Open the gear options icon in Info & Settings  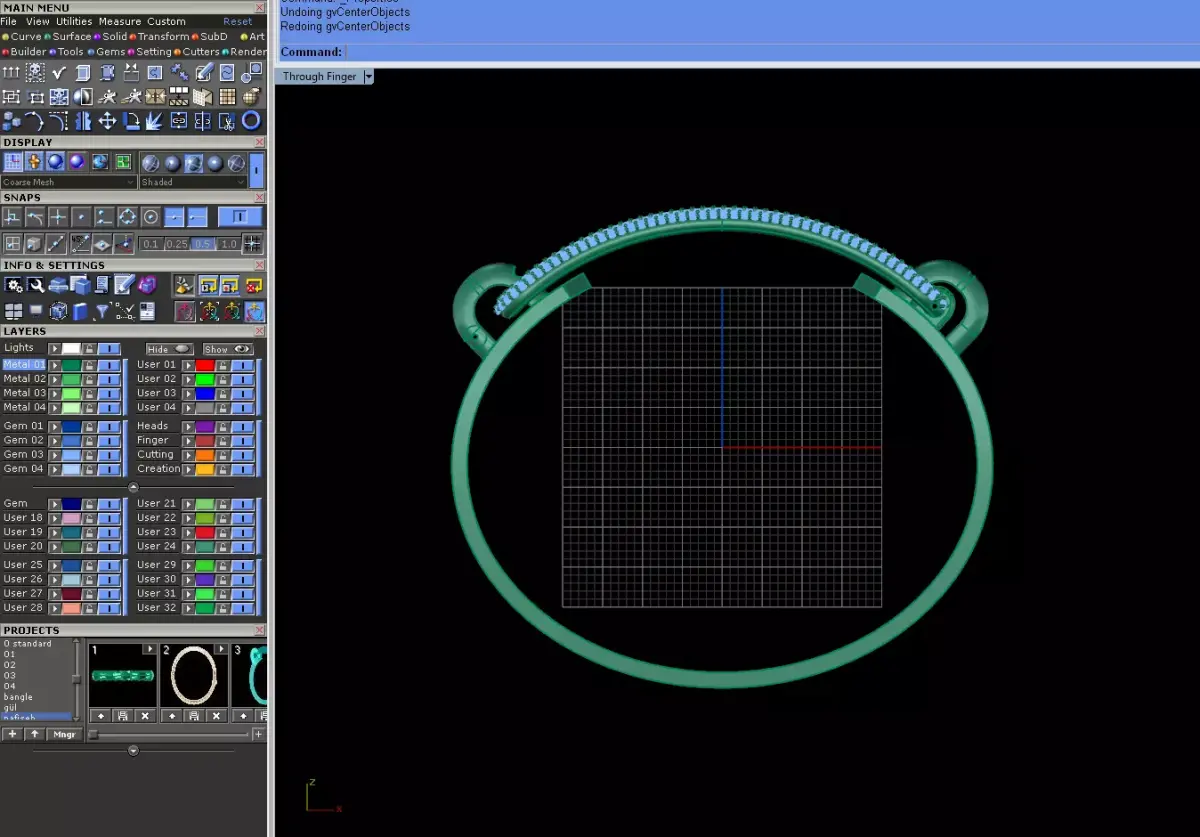13,285
